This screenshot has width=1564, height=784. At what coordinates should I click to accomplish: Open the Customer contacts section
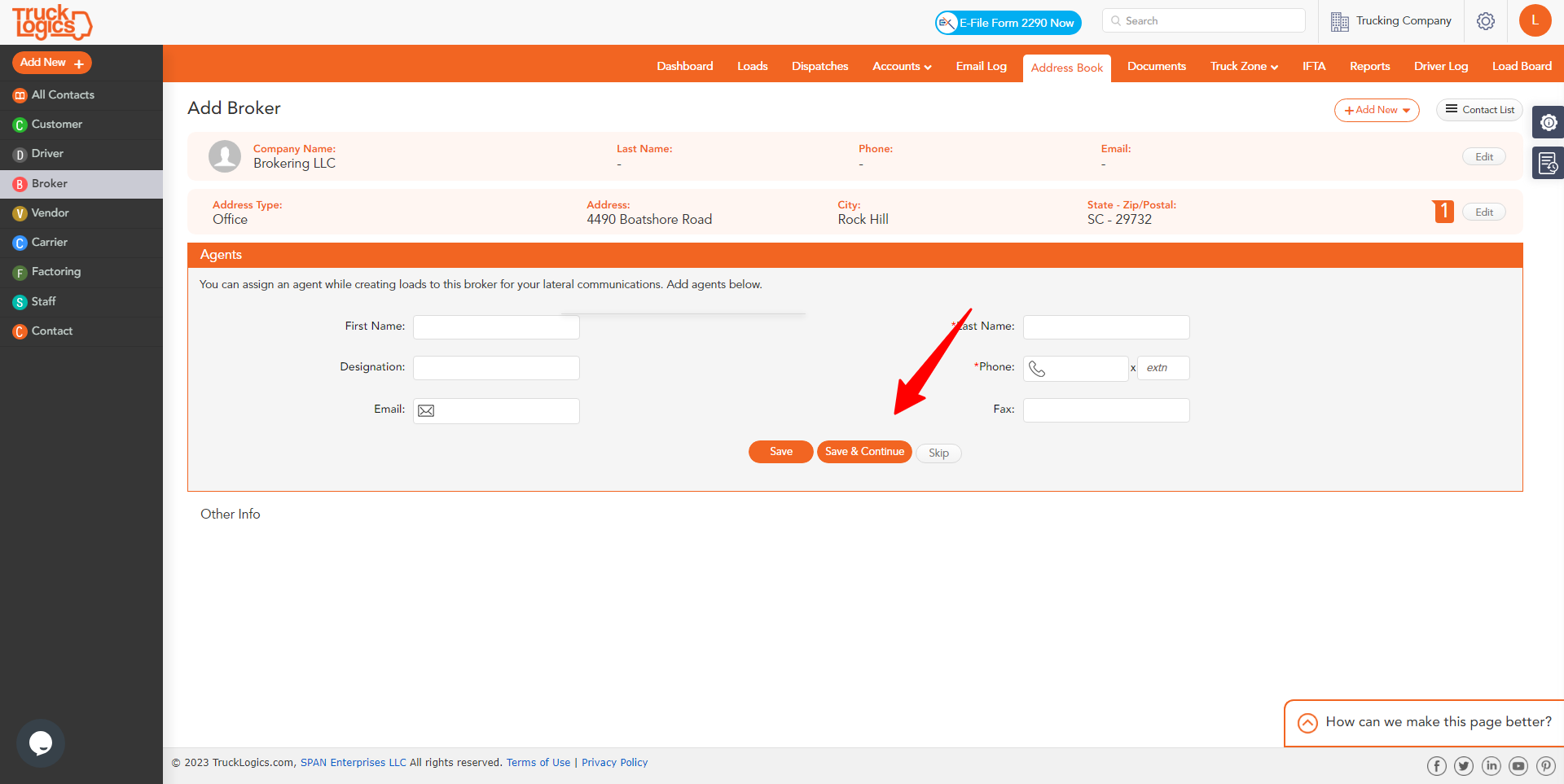(56, 124)
